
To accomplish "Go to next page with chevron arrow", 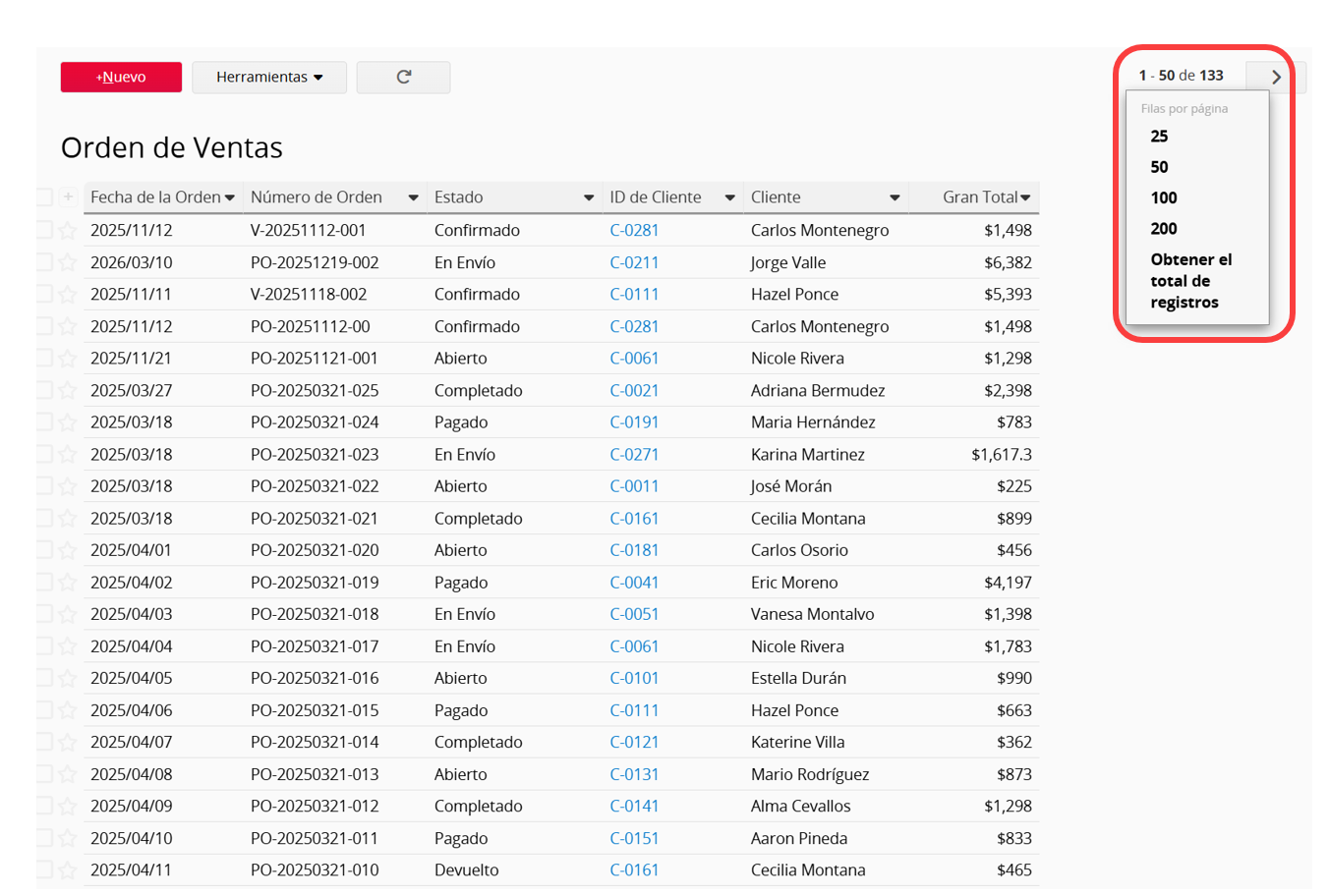I will pyautogui.click(x=1276, y=77).
